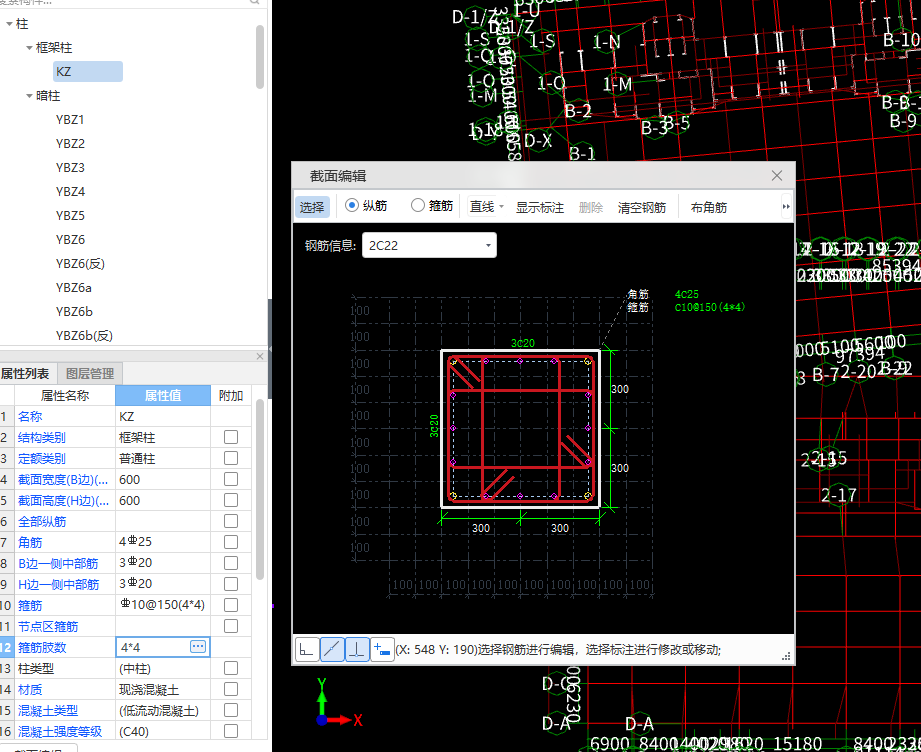Image resolution: width=921 pixels, height=752 pixels.
Task: Select YBZ5 in the component tree
Action: [70, 216]
